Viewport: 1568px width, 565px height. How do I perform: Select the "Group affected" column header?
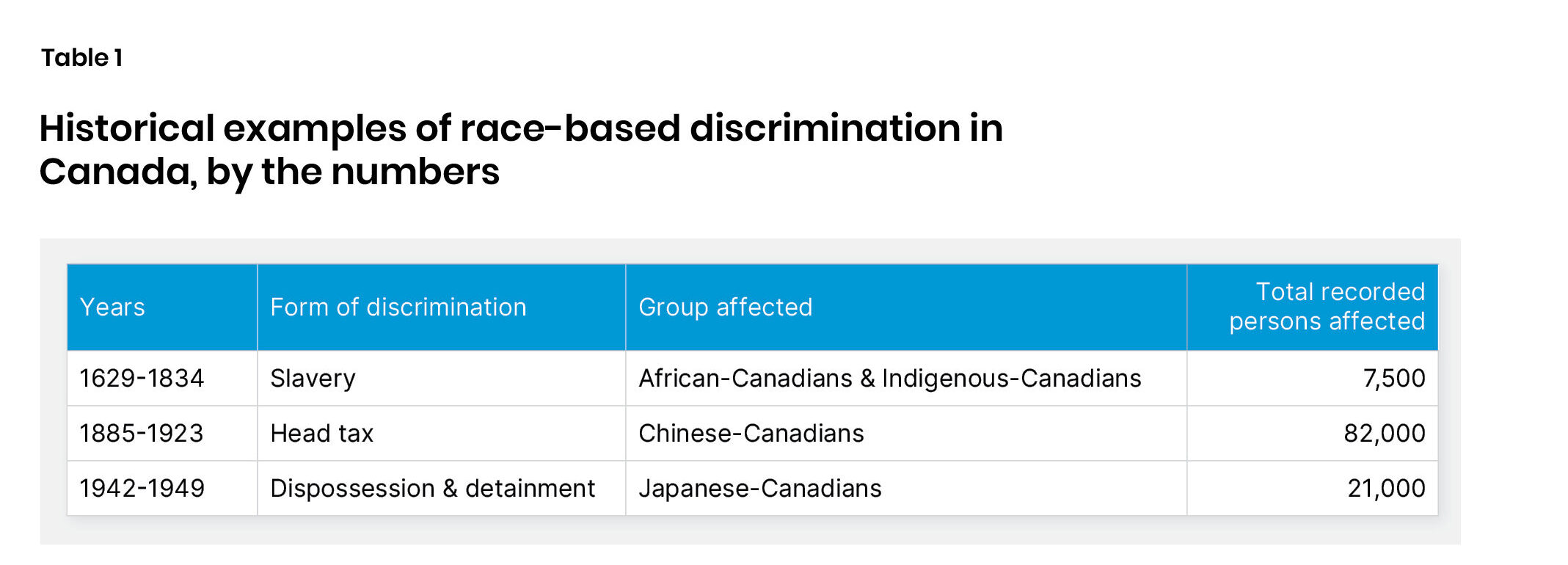[726, 307]
